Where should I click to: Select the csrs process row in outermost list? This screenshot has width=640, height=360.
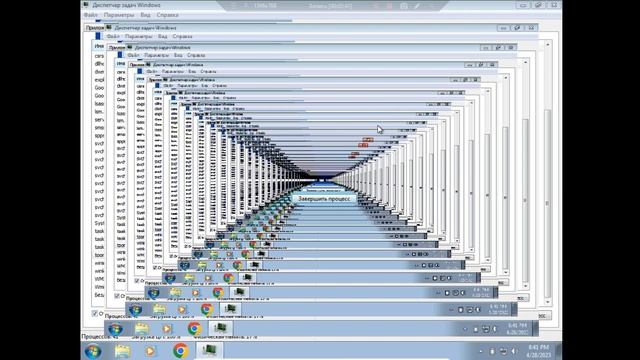pos(99,56)
